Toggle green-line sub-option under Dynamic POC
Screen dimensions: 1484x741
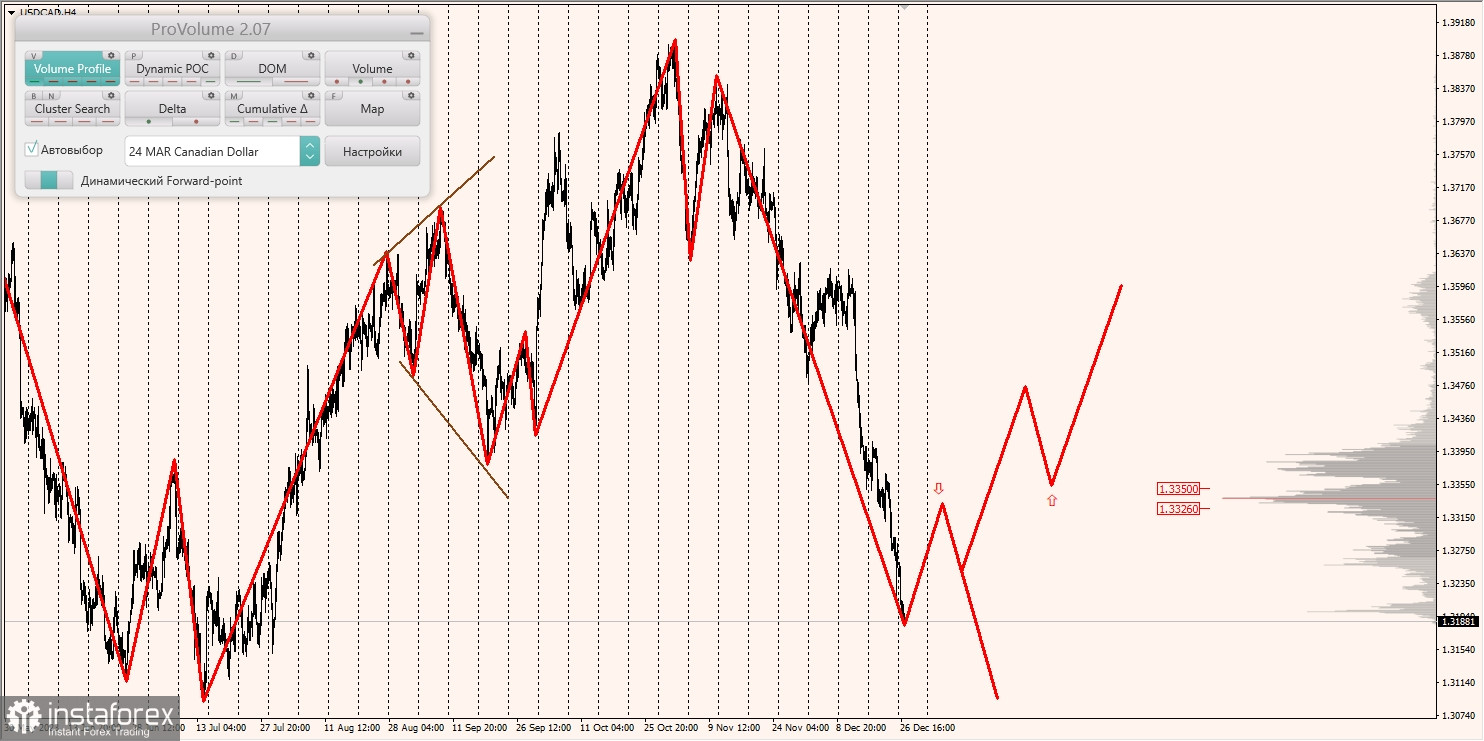[x=210, y=82]
